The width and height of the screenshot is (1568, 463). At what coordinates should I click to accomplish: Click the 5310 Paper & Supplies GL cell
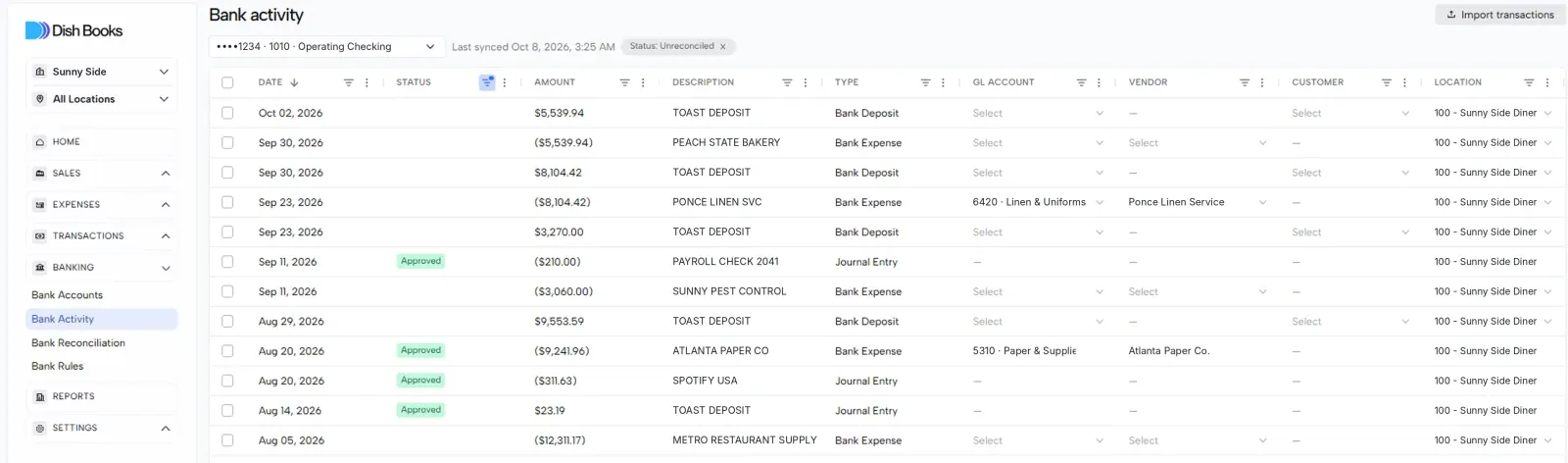1024,351
